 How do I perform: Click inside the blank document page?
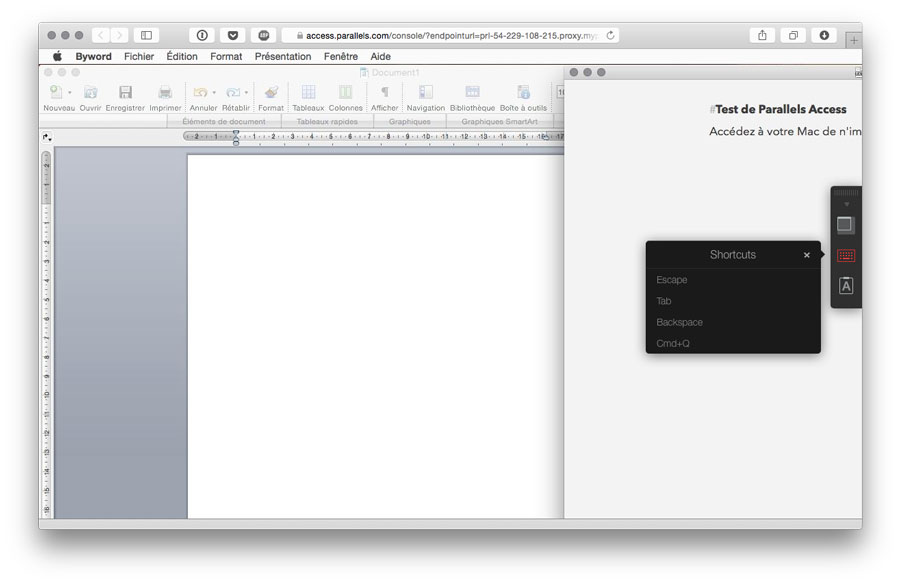click(x=375, y=337)
